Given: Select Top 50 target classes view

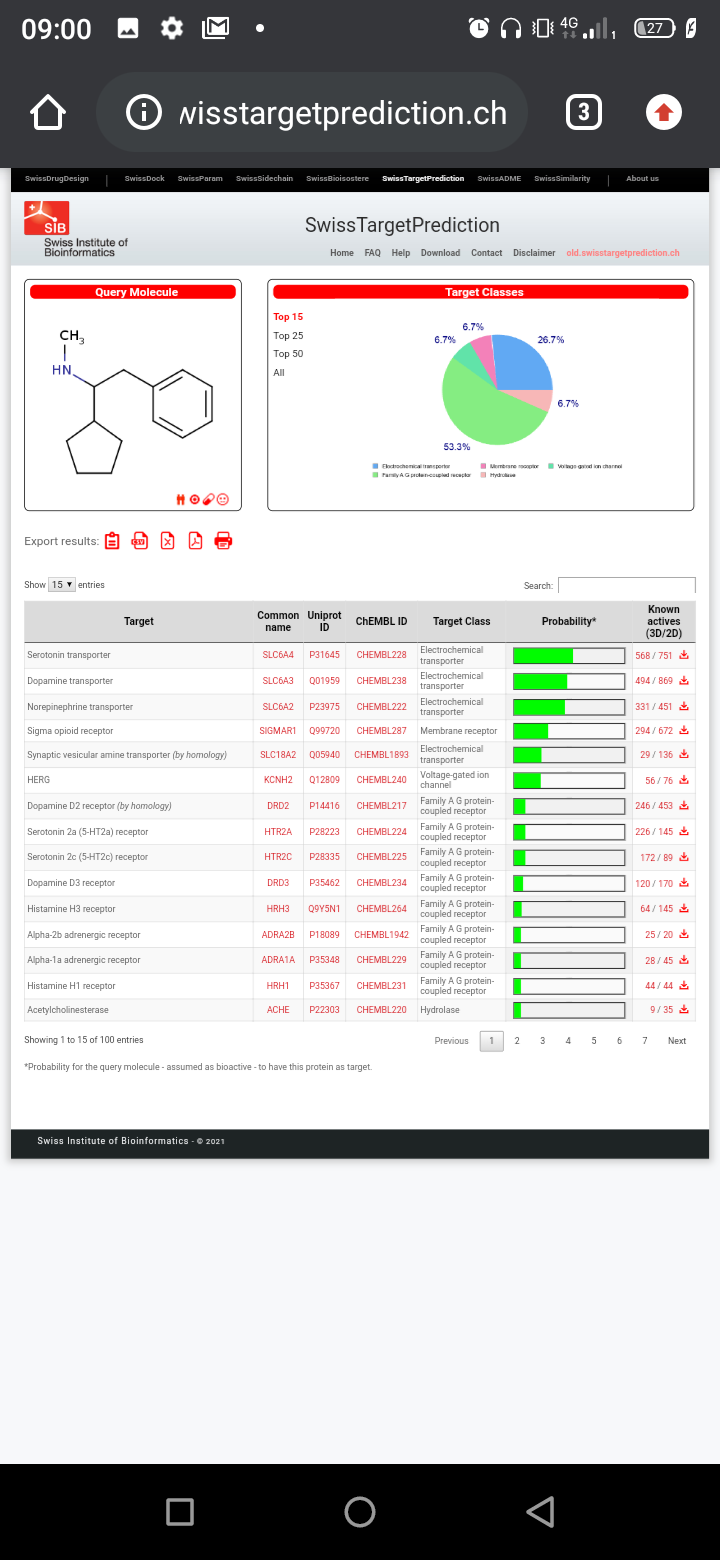Looking at the screenshot, I should tap(288, 354).
